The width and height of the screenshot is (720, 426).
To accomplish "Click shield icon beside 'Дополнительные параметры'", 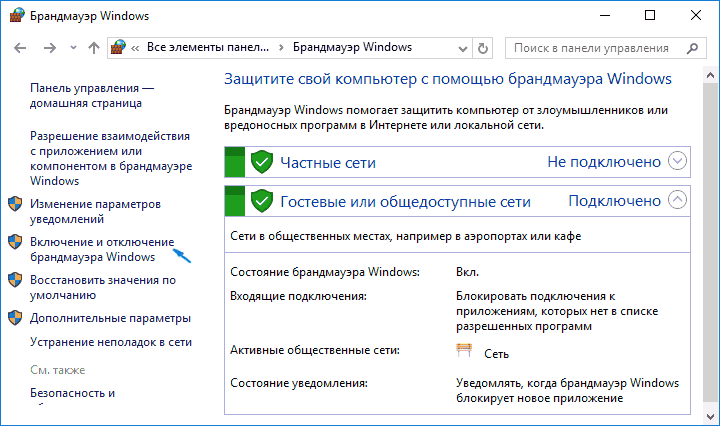I will click(x=15, y=318).
